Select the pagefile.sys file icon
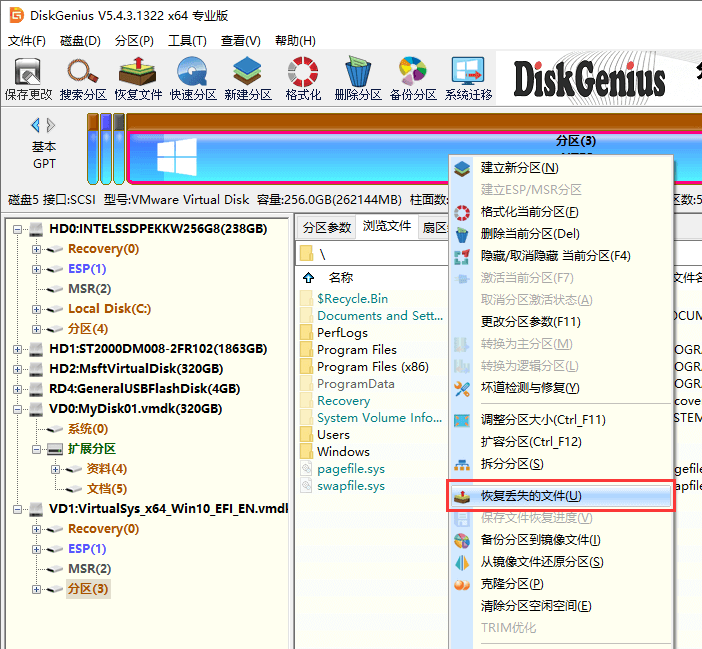 click(x=306, y=469)
